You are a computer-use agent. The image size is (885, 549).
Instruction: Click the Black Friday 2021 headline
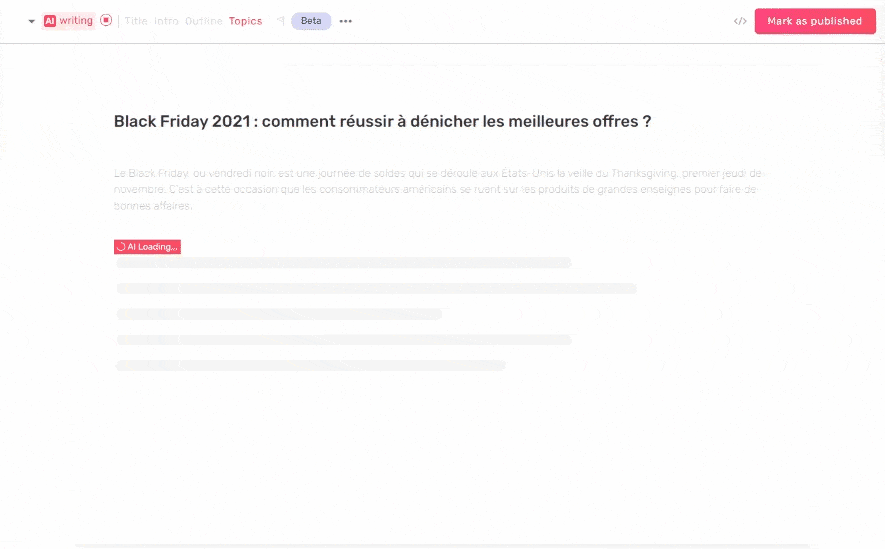tap(383, 121)
